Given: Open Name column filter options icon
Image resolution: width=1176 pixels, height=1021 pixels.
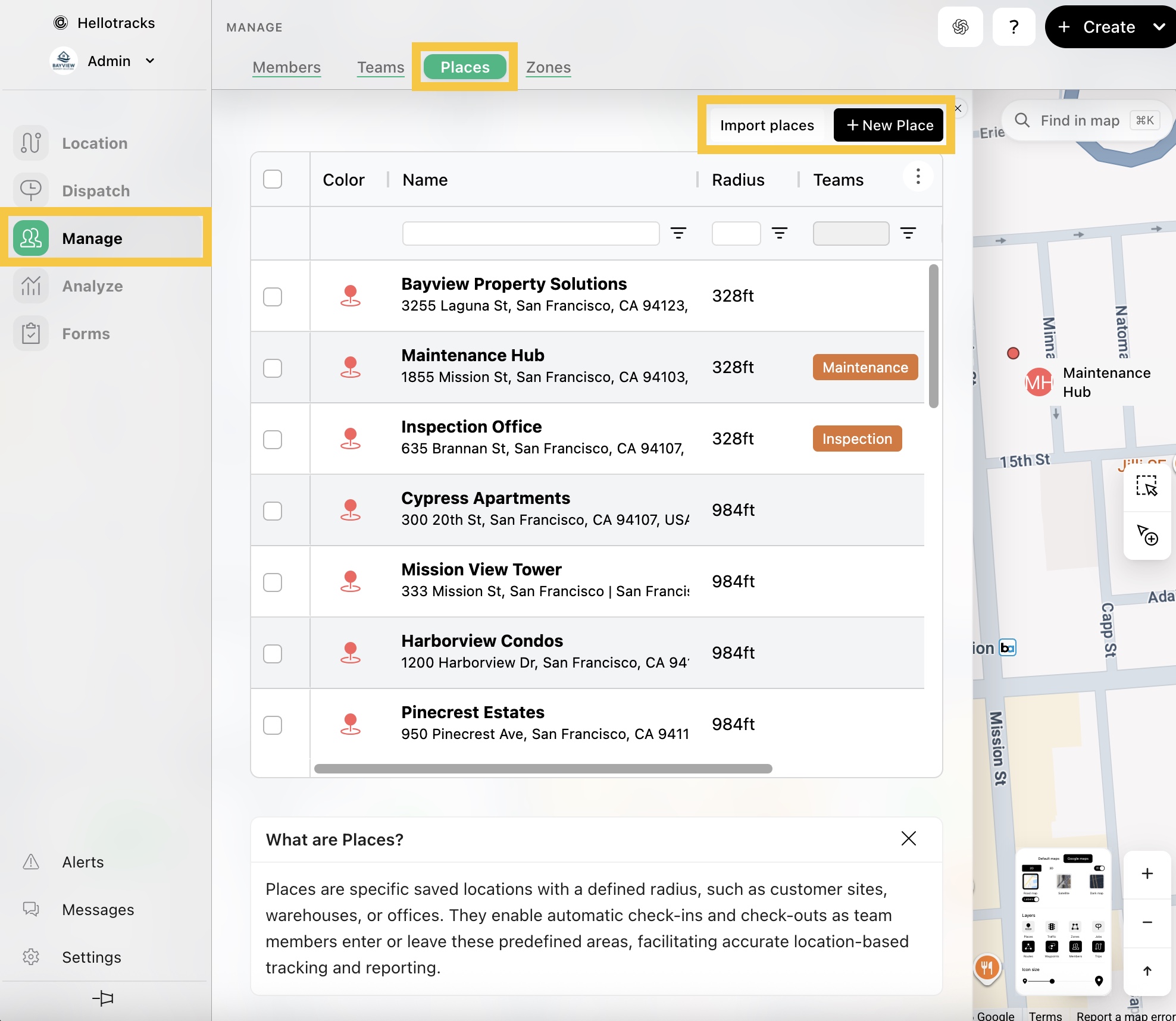Looking at the screenshot, I should [678, 233].
